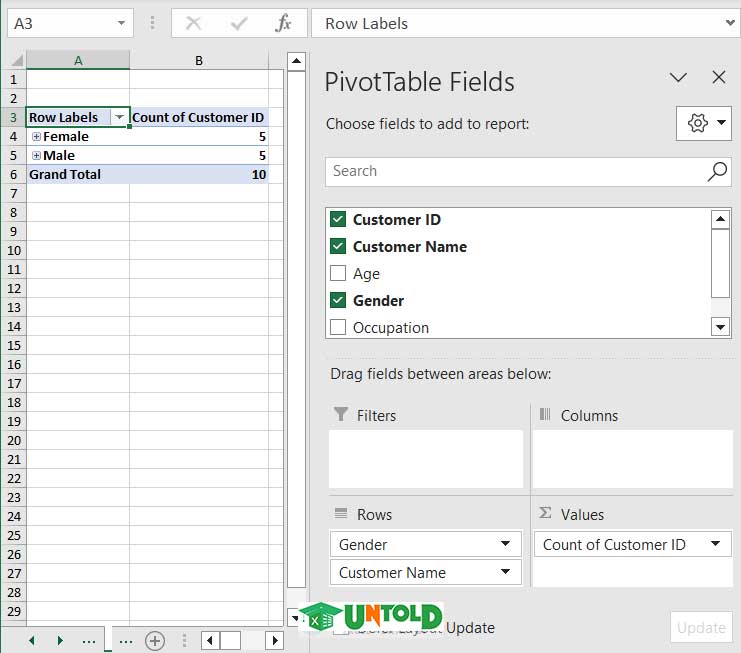Uncheck the Gender field checkbox

point(338,300)
